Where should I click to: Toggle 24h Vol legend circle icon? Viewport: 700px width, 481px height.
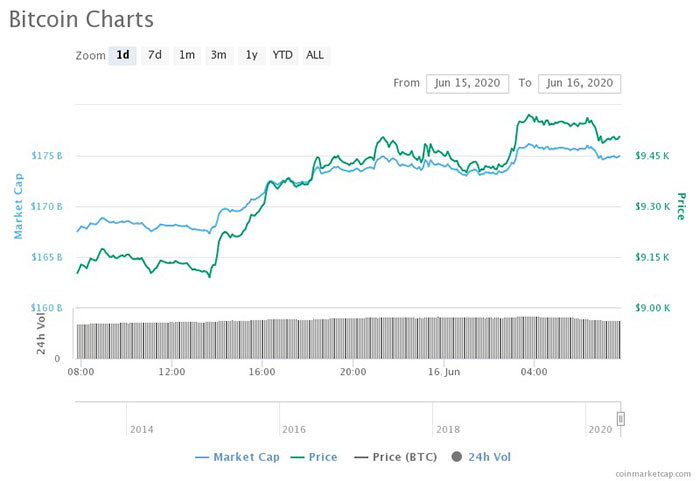pos(457,457)
